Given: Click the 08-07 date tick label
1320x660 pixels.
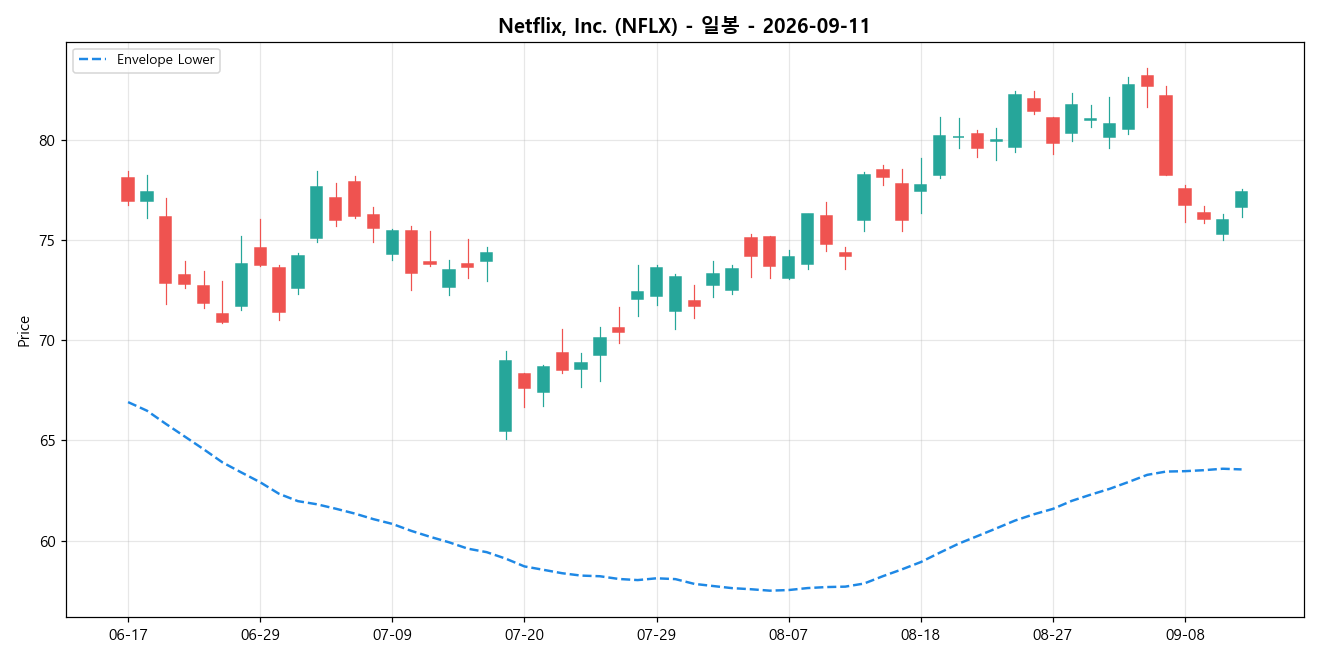Looking at the screenshot, I should point(788,634).
